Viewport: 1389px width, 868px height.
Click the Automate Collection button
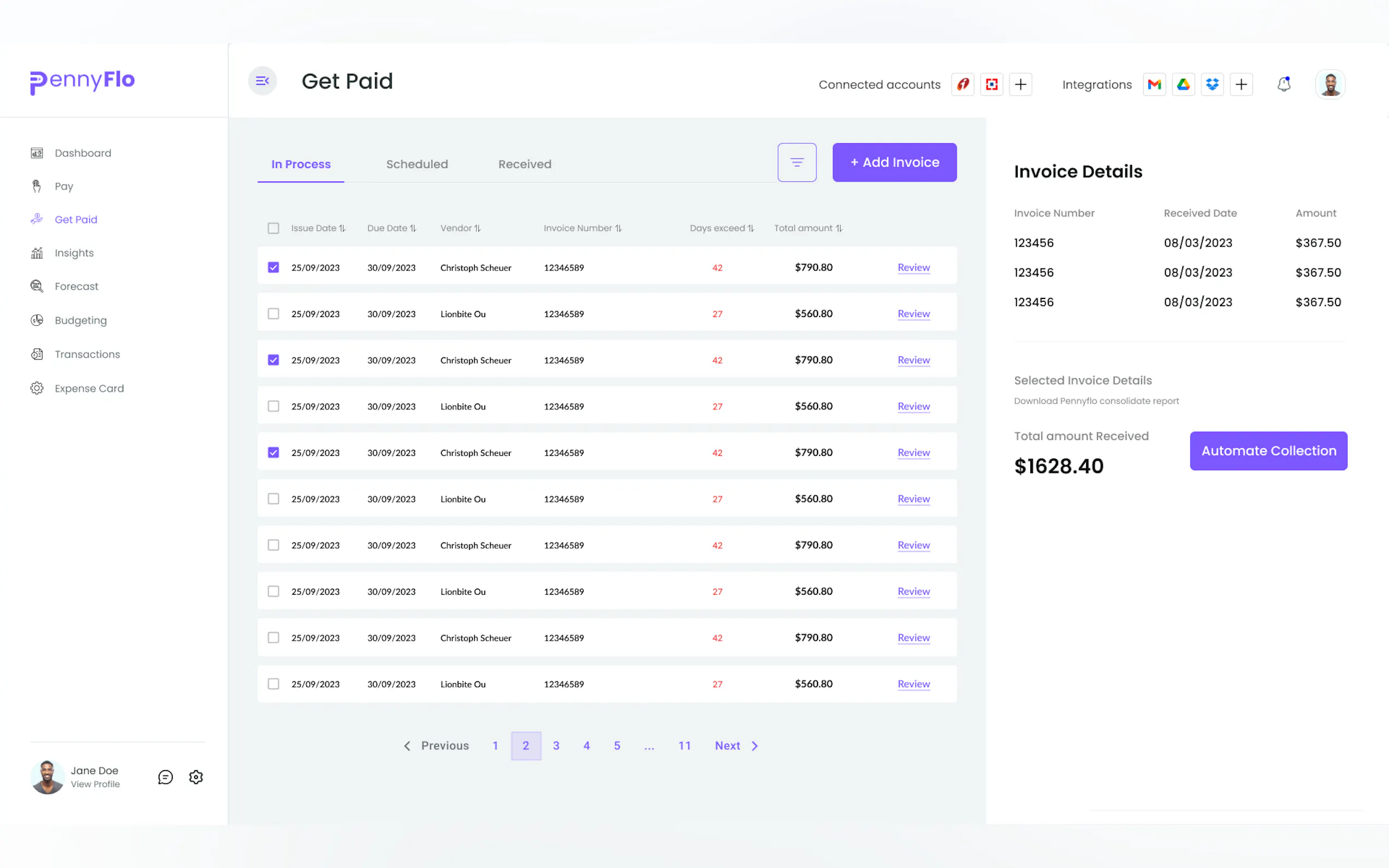click(x=1268, y=450)
